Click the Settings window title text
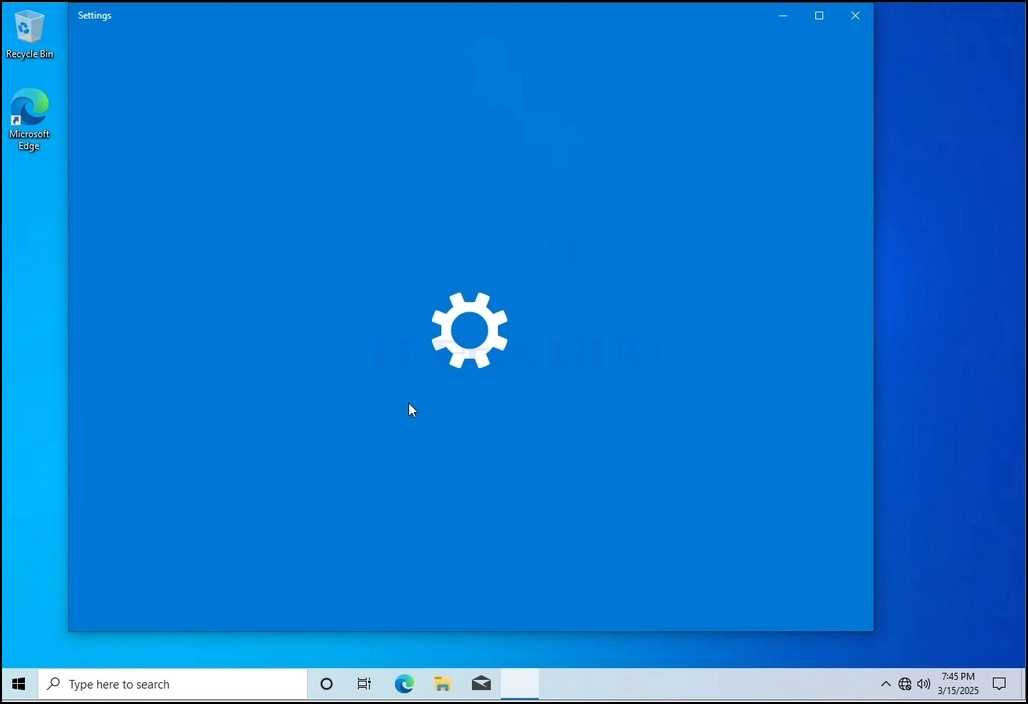 tap(94, 15)
